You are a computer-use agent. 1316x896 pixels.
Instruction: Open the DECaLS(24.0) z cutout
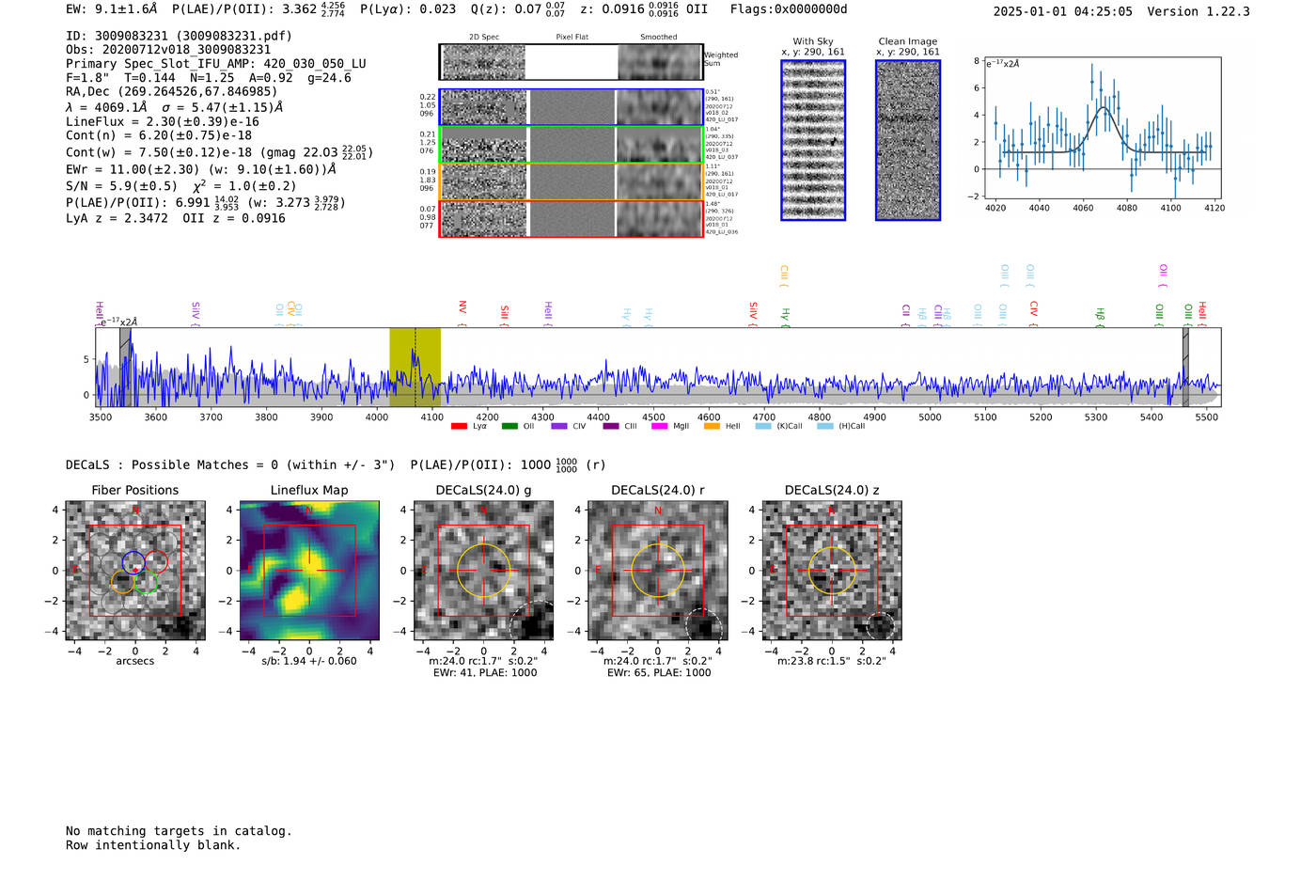click(831, 571)
